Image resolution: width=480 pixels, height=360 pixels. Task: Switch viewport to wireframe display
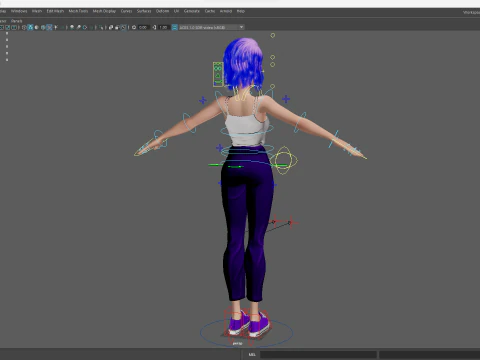(x=24, y=27)
